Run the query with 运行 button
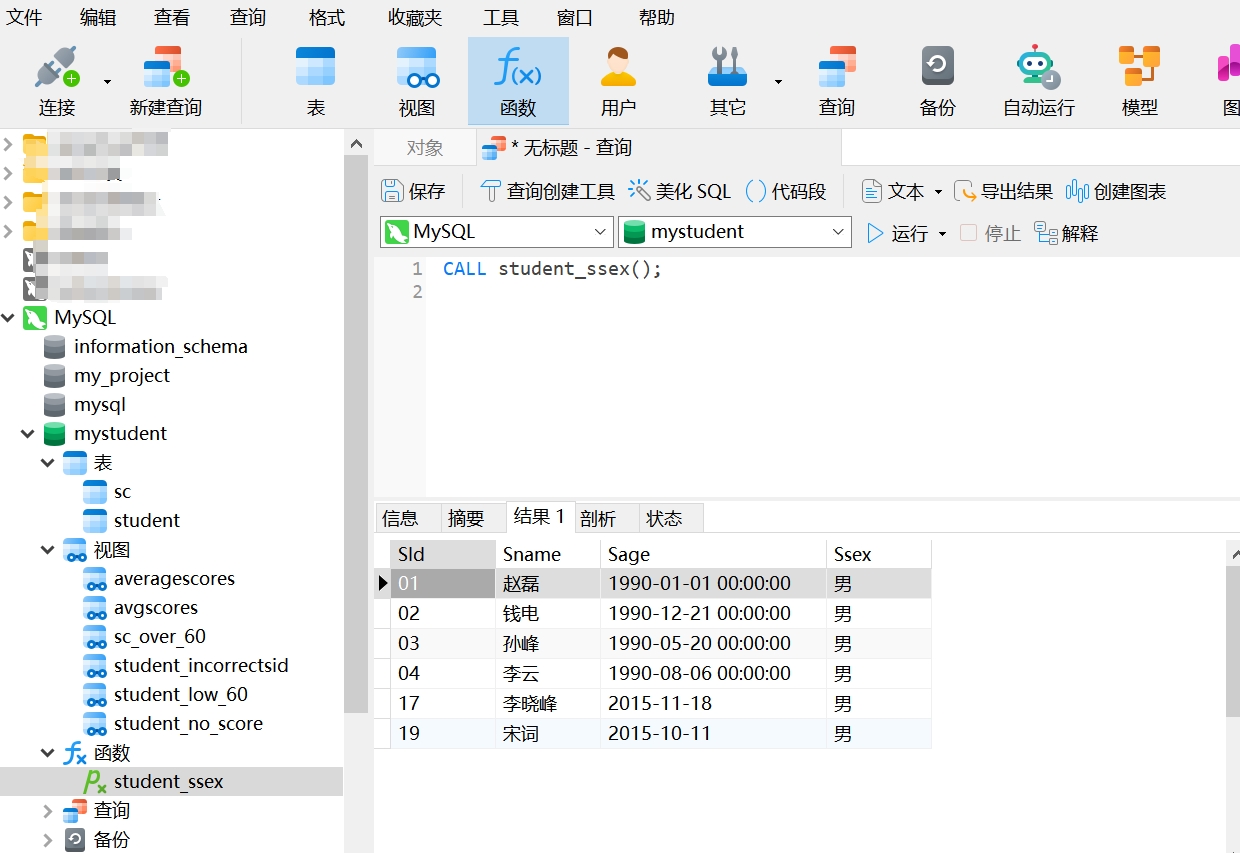This screenshot has height=853, width=1240. click(x=898, y=233)
